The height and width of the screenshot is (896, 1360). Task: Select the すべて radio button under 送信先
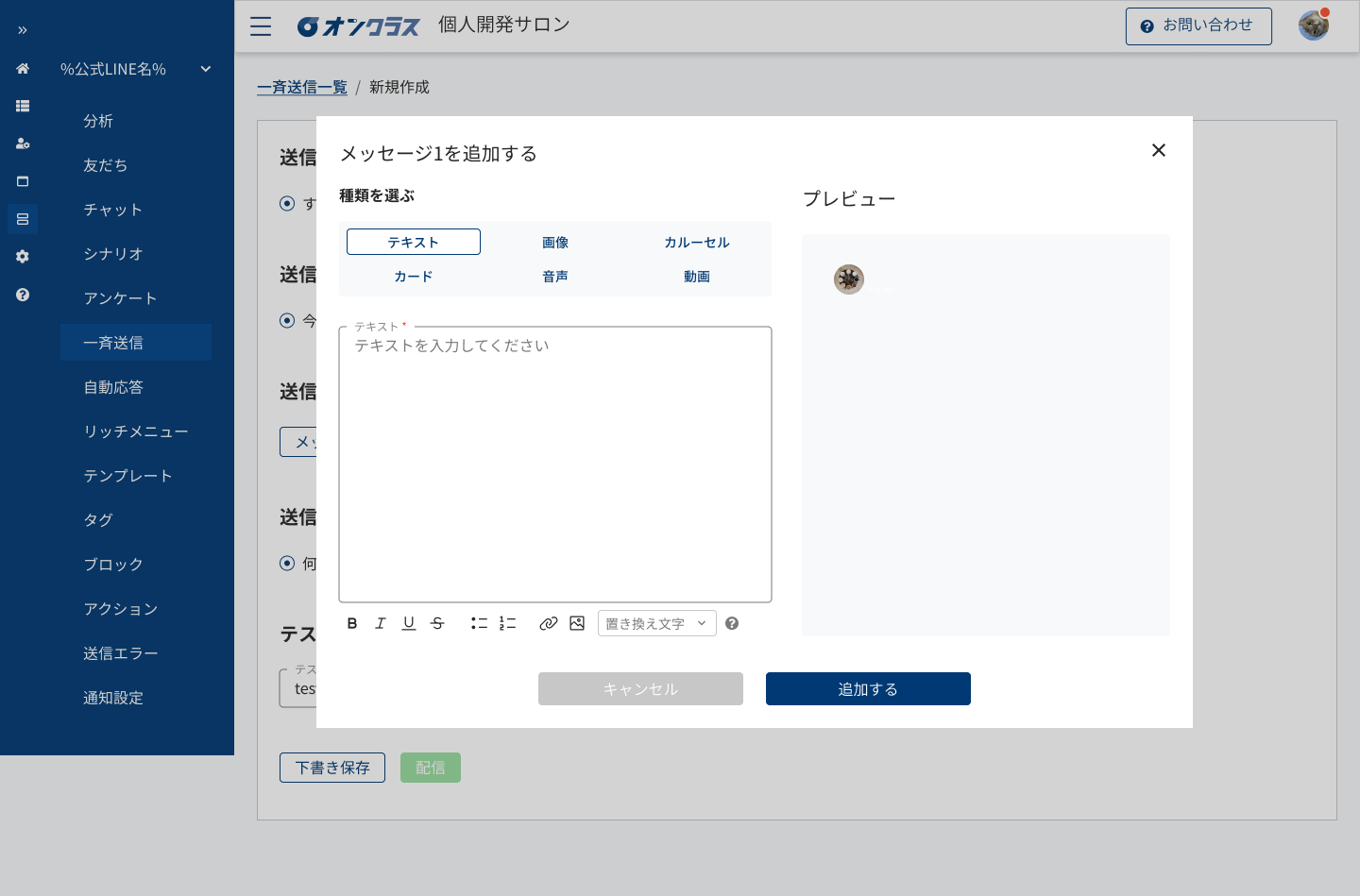[x=287, y=203]
